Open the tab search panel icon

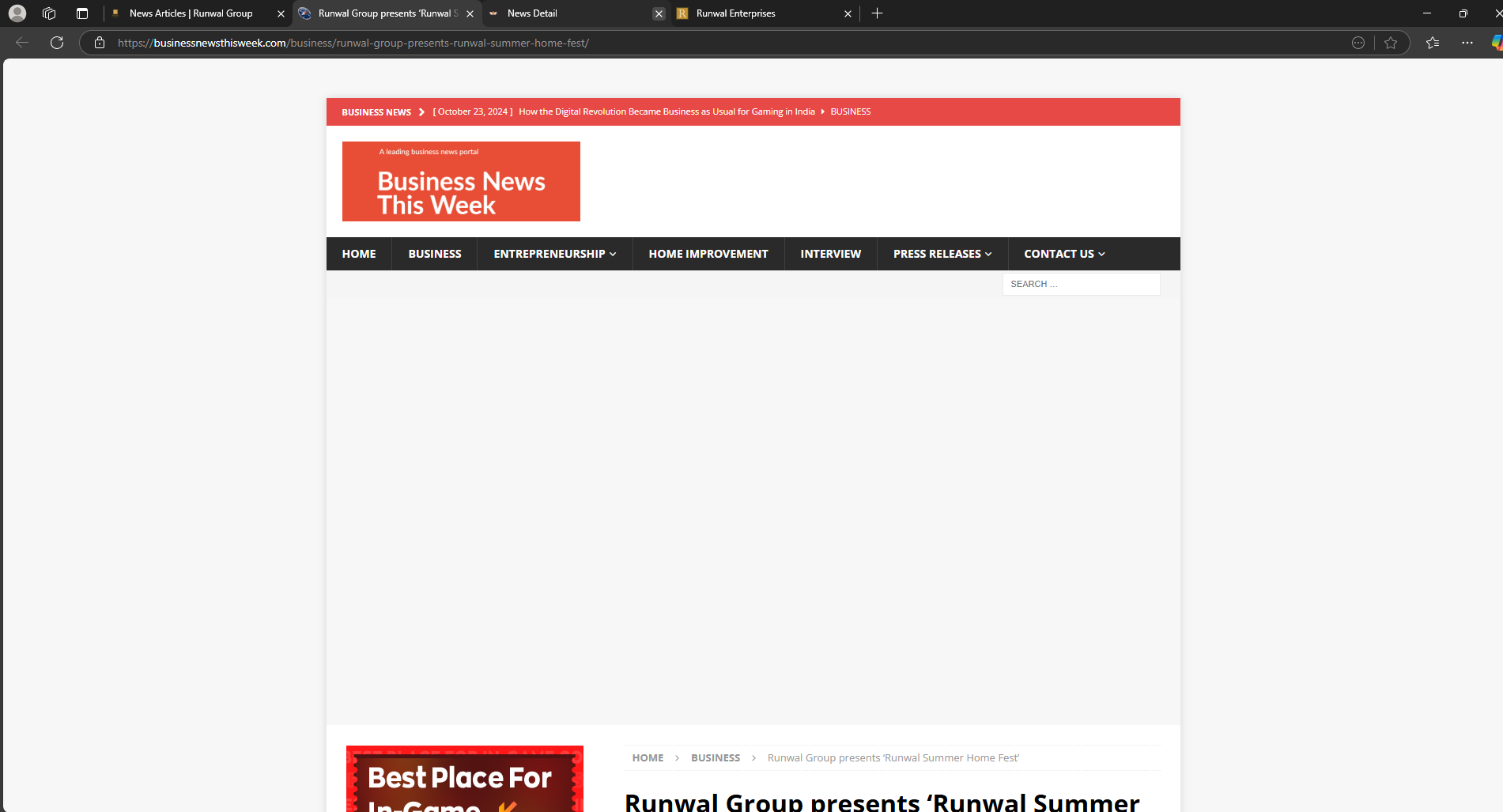(81, 13)
